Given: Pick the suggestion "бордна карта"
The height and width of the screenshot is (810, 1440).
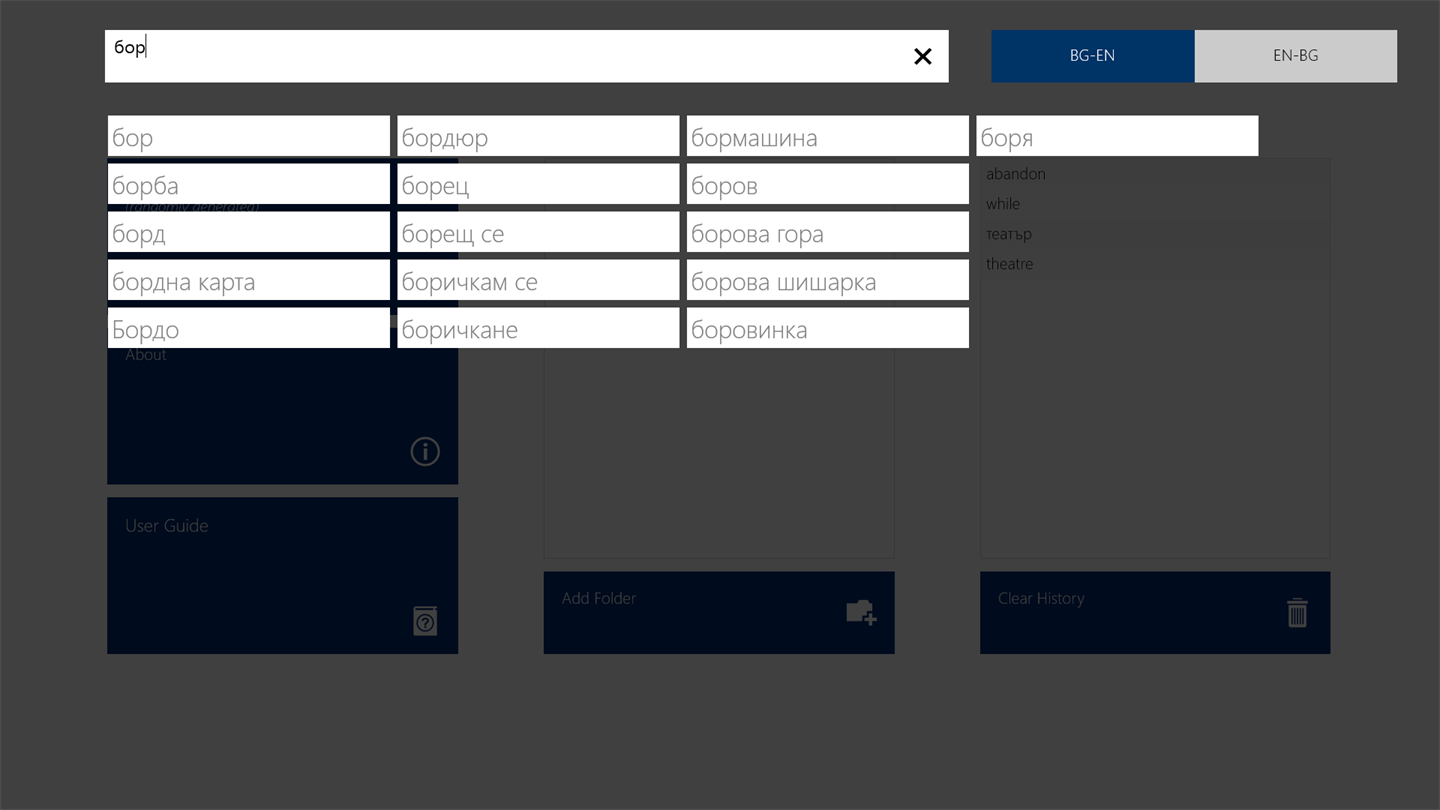Looking at the screenshot, I should coord(249,280).
